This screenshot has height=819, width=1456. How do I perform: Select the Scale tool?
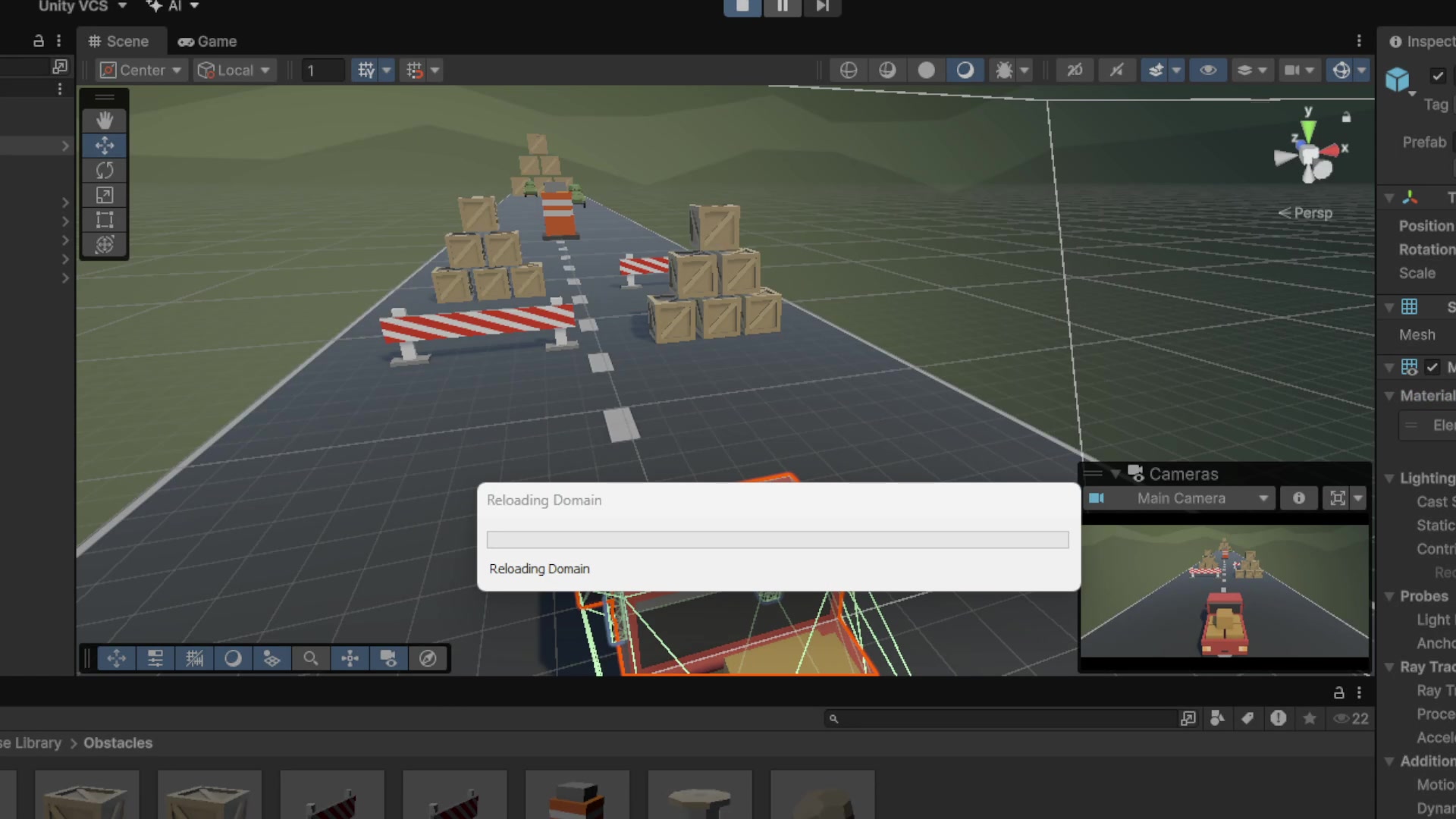point(105,195)
